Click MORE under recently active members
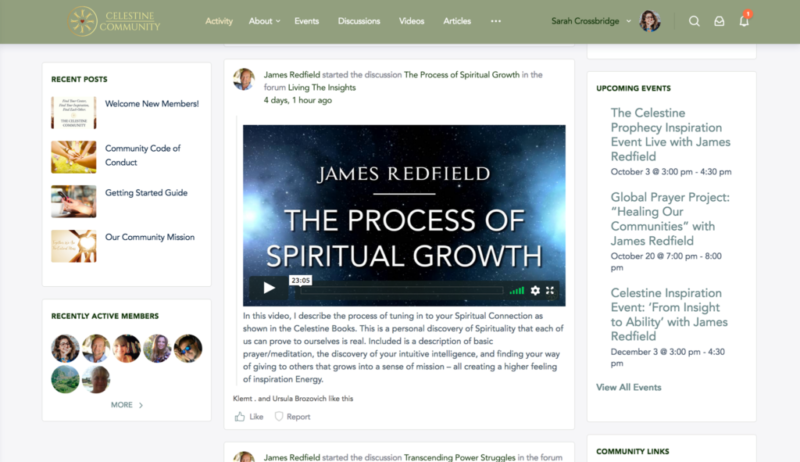The height and width of the screenshot is (462, 800). pos(127,405)
